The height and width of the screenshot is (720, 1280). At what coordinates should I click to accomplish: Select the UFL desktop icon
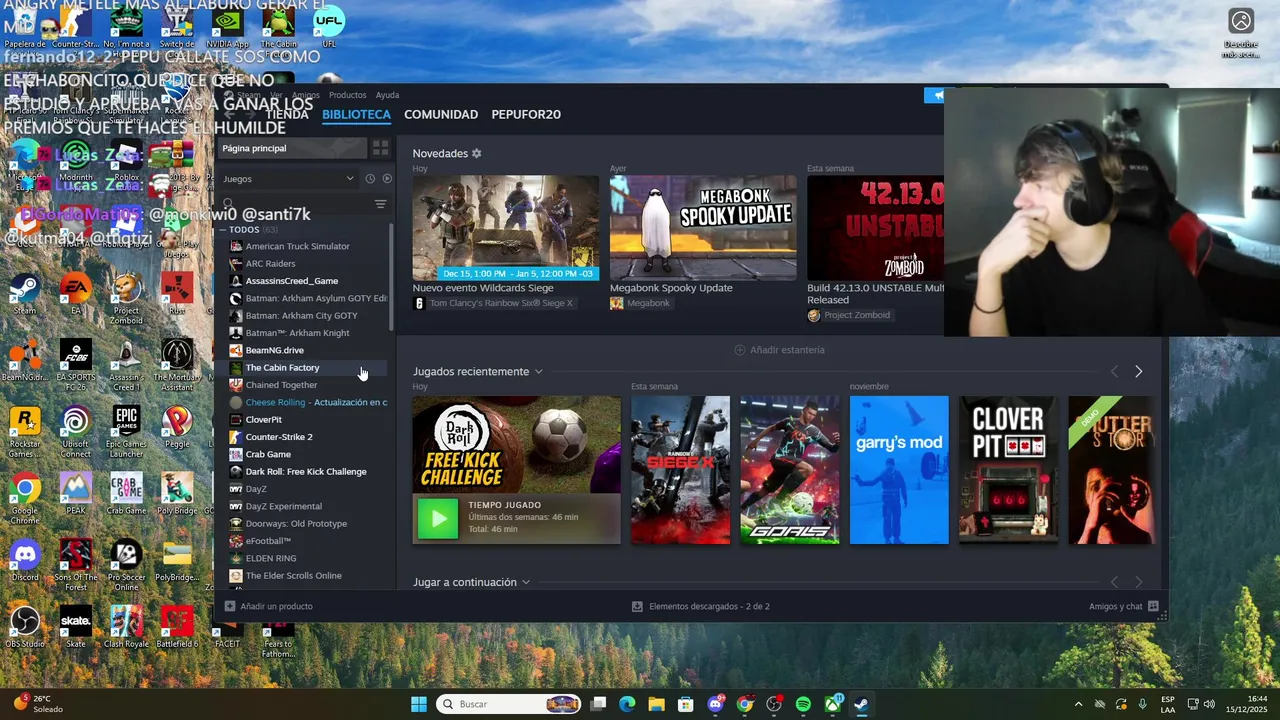point(329,27)
